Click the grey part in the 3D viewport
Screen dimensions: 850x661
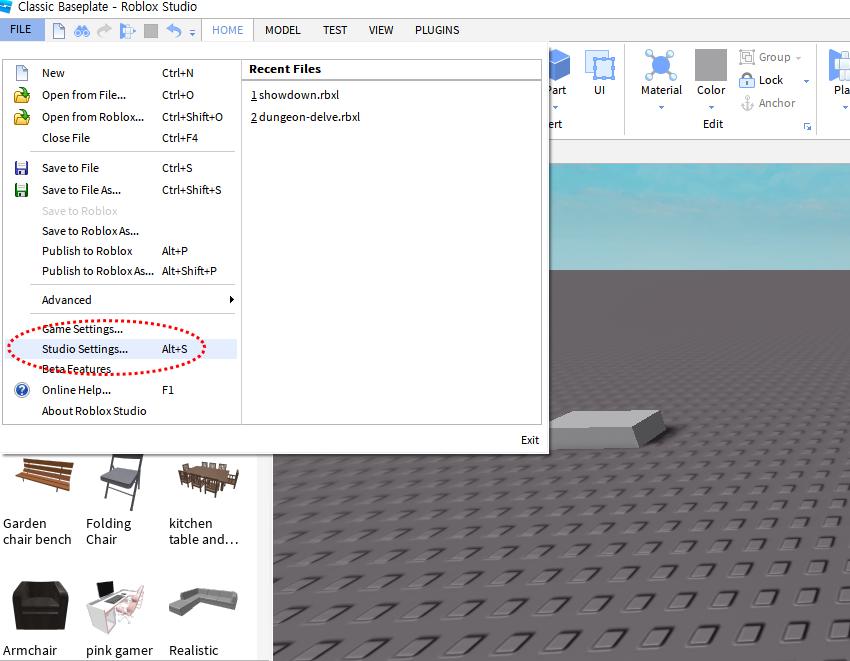[607, 428]
